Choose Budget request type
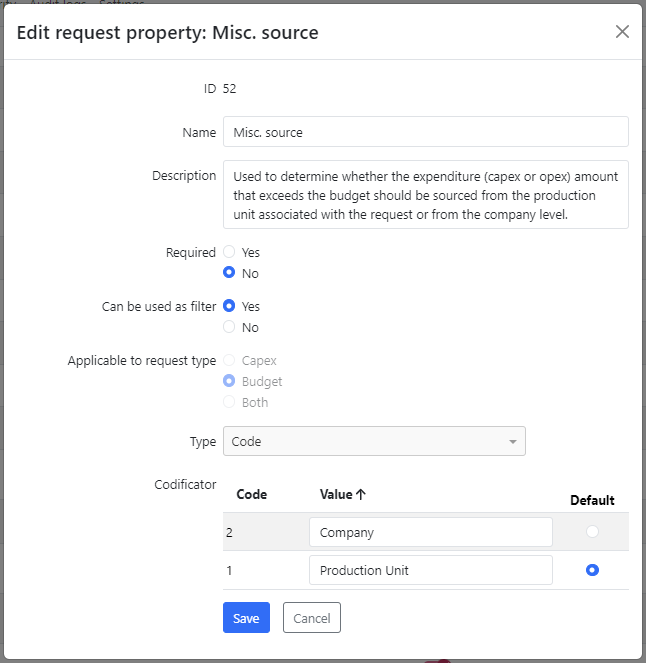 (229, 381)
